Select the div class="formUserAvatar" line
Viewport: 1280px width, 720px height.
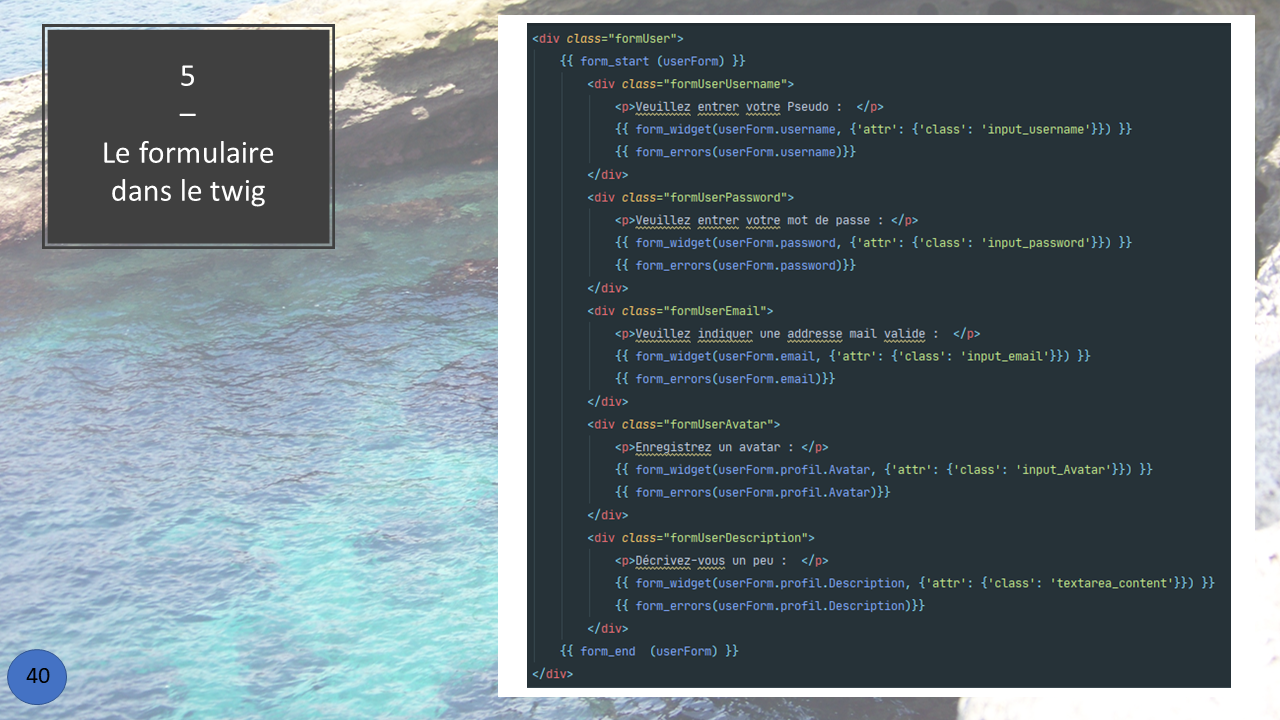(x=683, y=424)
